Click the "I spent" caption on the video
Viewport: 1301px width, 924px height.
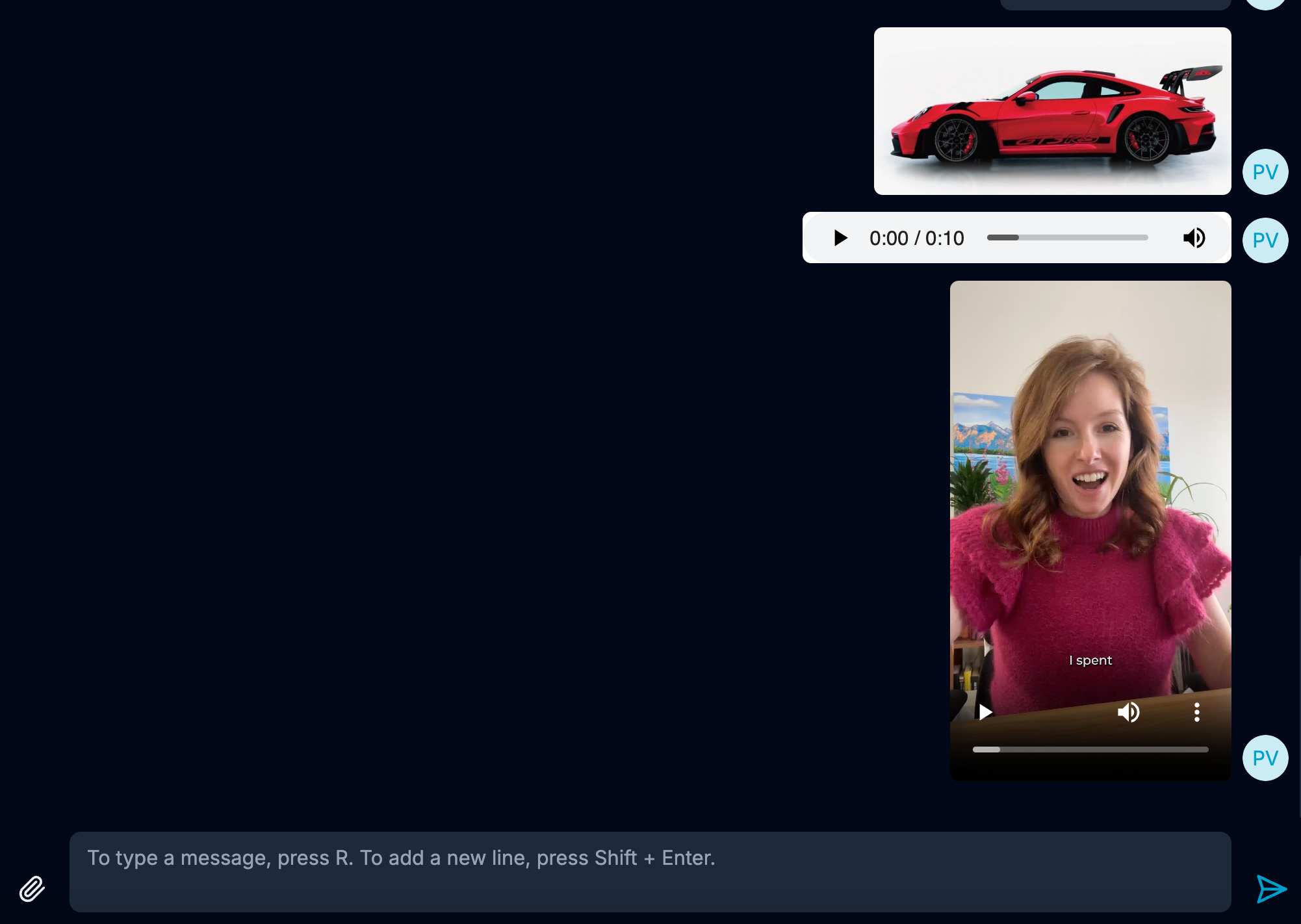tap(1090, 660)
